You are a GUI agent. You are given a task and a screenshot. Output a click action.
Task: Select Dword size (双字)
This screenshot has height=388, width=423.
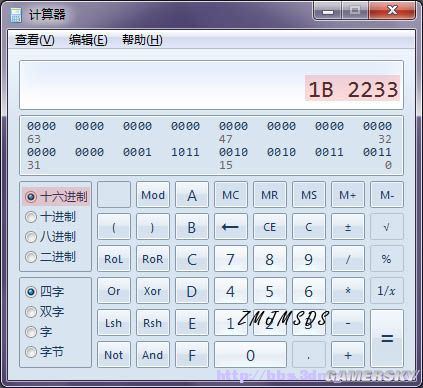tap(44, 312)
